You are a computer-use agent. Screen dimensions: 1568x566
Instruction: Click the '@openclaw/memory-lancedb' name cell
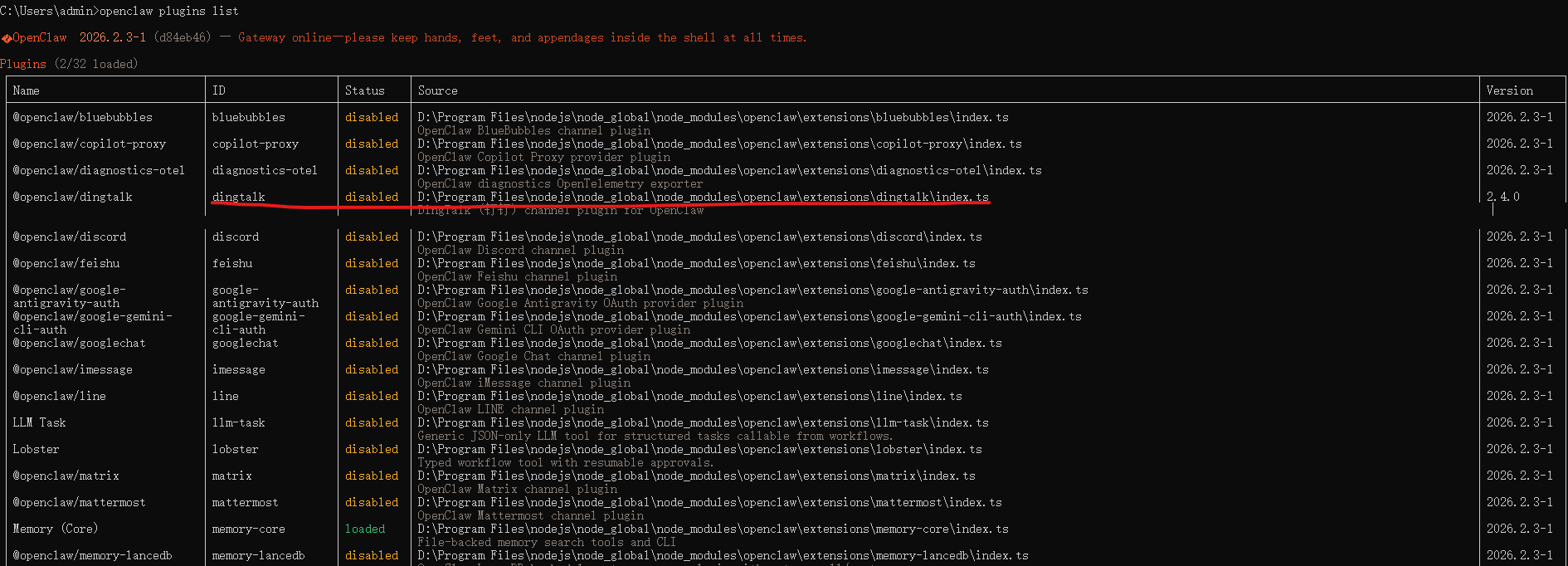[93, 555]
